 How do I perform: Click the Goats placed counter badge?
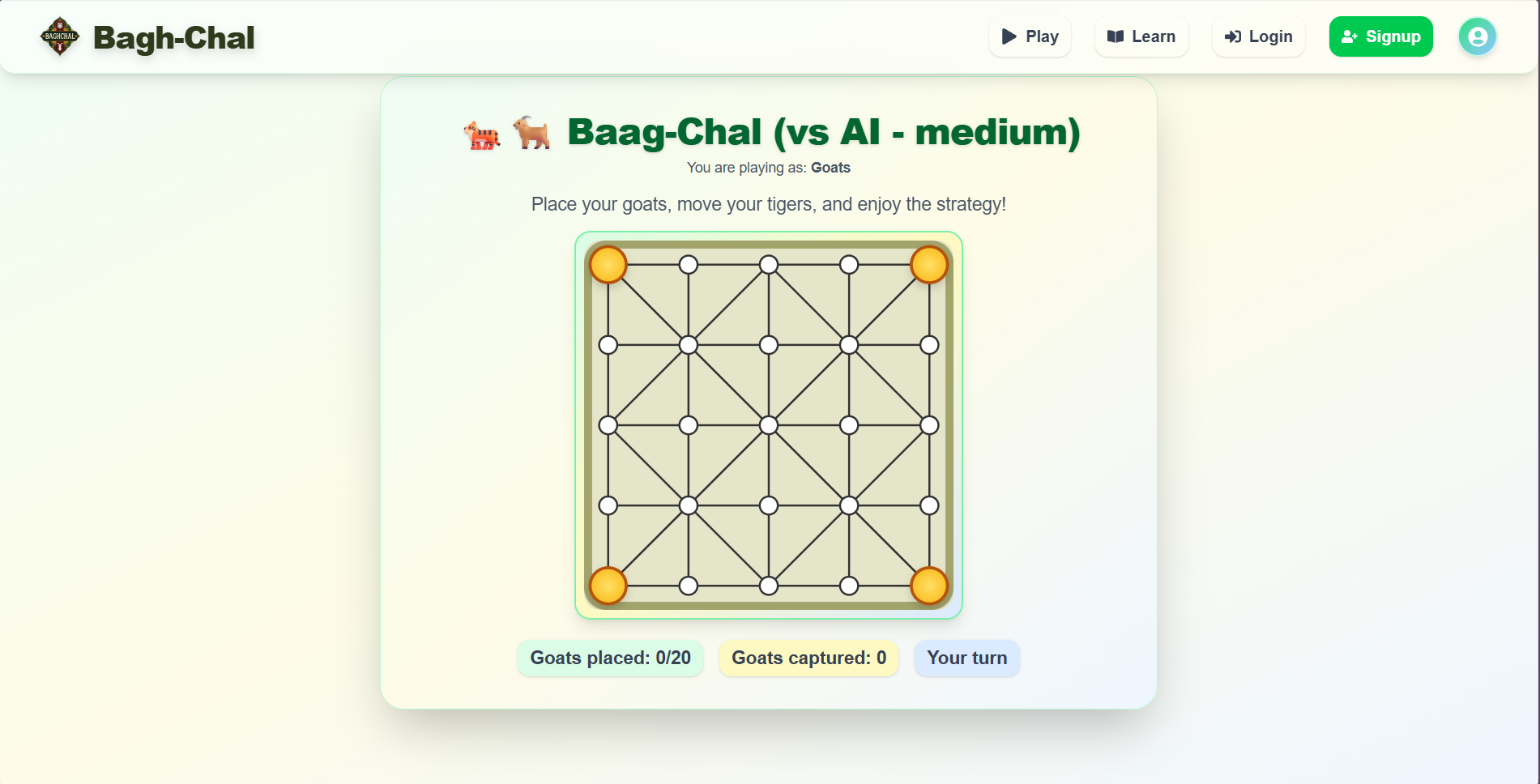tap(610, 658)
